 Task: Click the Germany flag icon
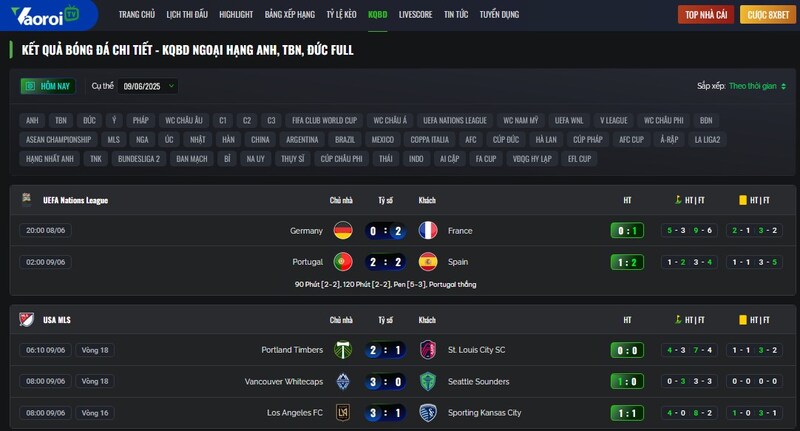click(343, 231)
